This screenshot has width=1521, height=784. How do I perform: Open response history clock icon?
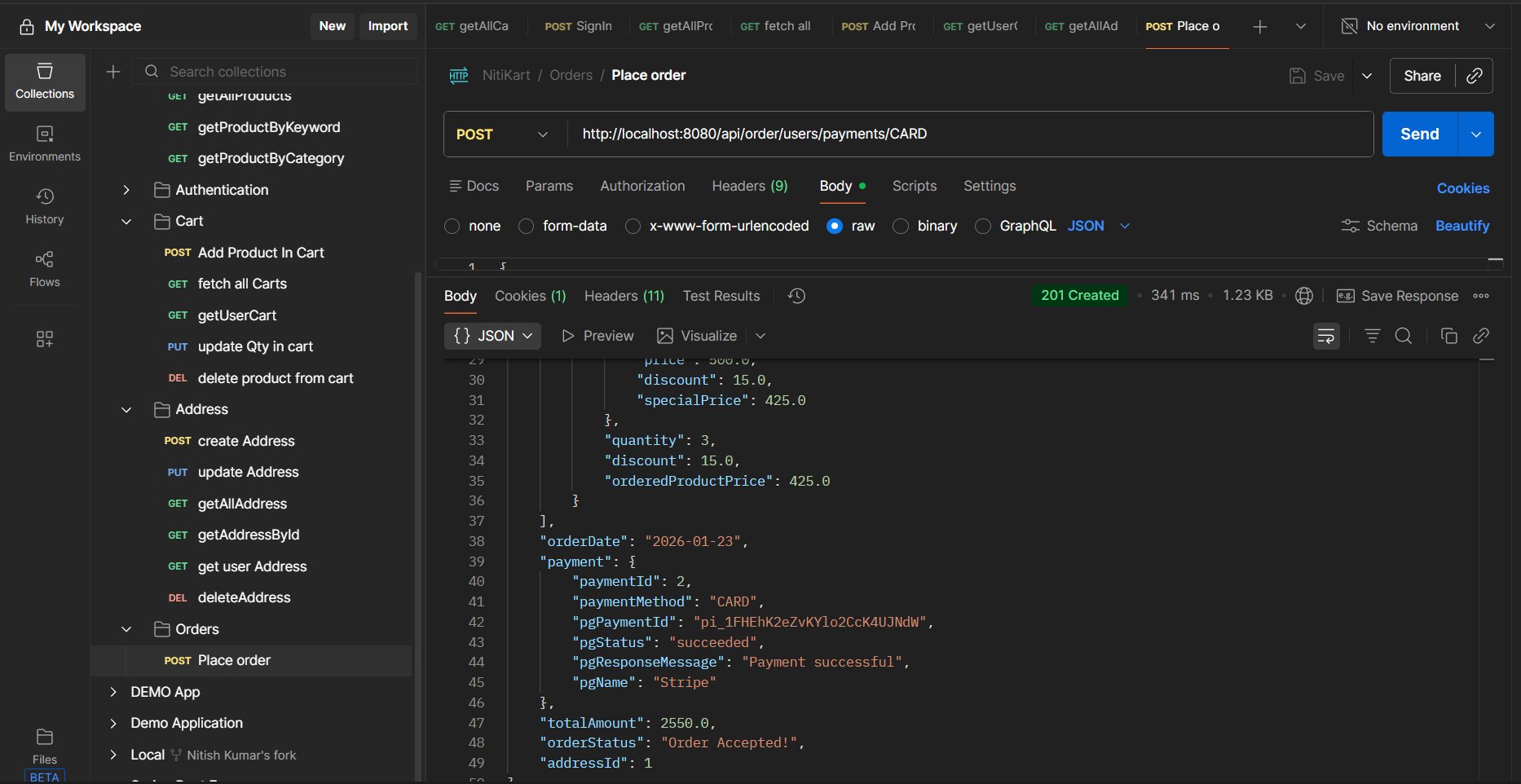[x=796, y=296]
